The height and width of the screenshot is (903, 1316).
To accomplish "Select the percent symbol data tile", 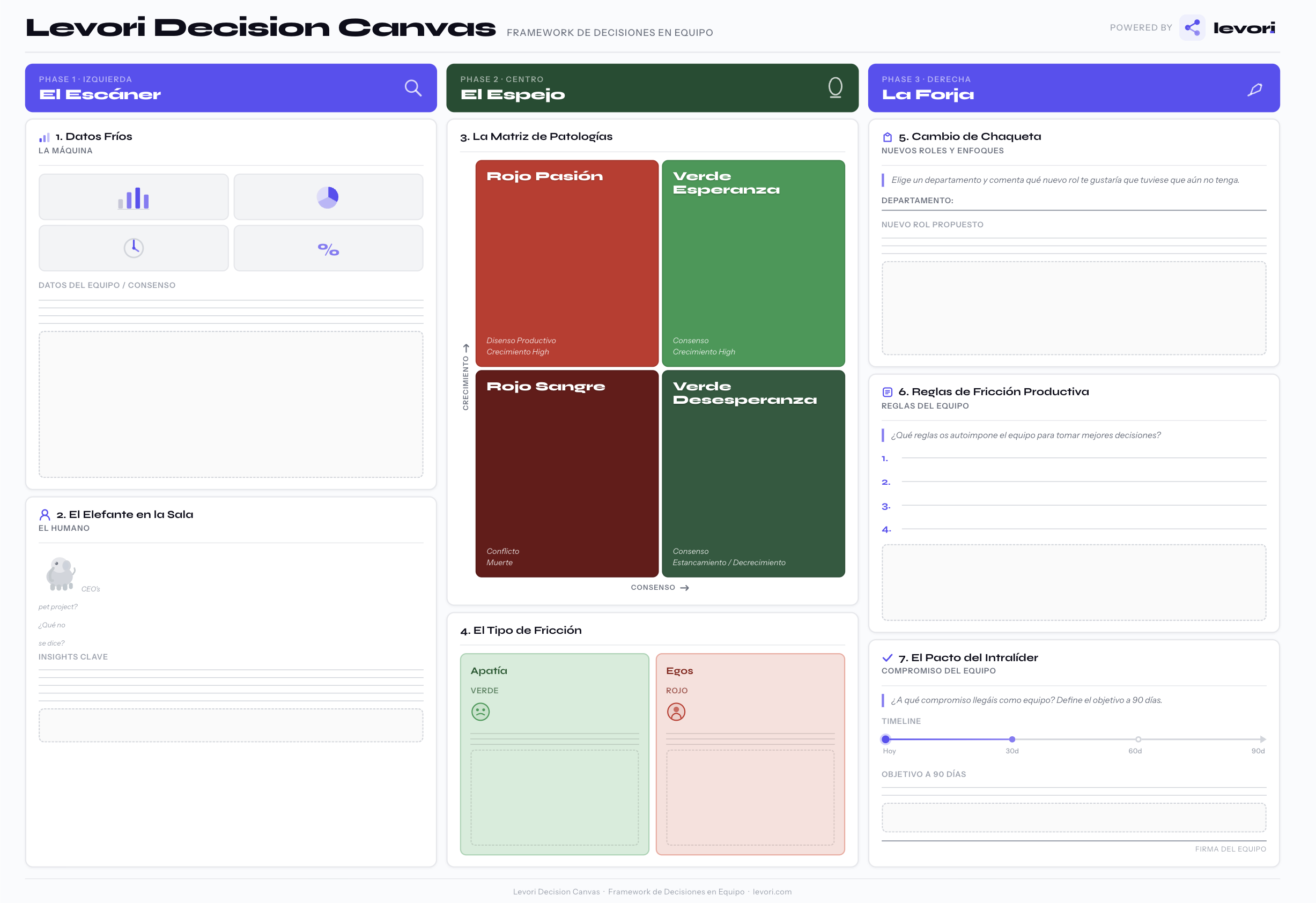I will pyautogui.click(x=328, y=248).
